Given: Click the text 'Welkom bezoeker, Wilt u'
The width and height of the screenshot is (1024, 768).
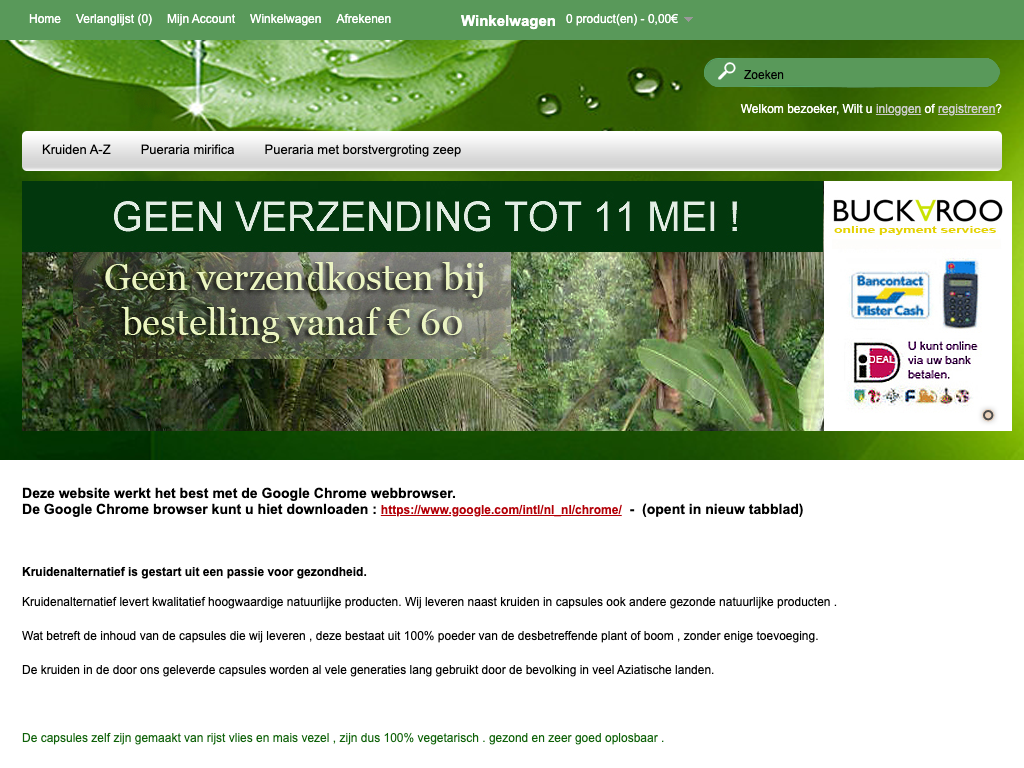Looking at the screenshot, I should click(806, 109).
